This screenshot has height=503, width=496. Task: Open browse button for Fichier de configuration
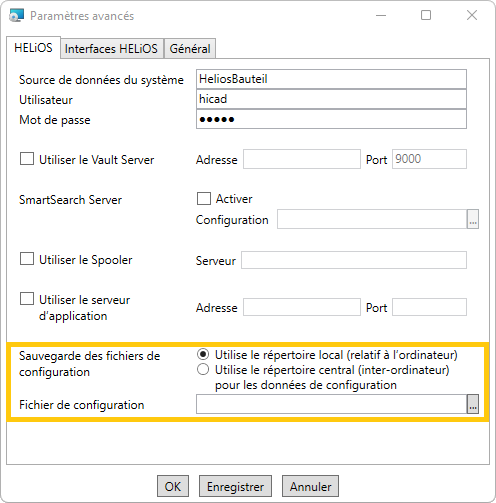pyautogui.click(x=473, y=404)
